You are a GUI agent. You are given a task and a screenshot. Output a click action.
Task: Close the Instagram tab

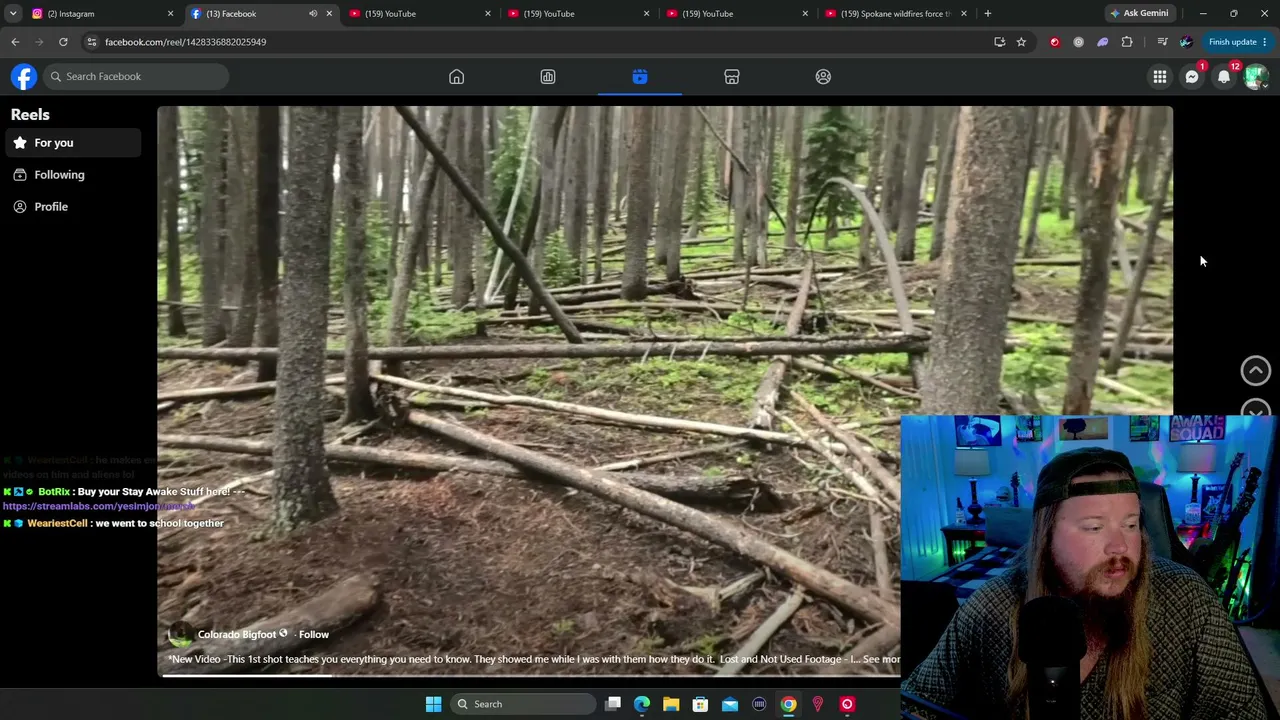click(170, 14)
